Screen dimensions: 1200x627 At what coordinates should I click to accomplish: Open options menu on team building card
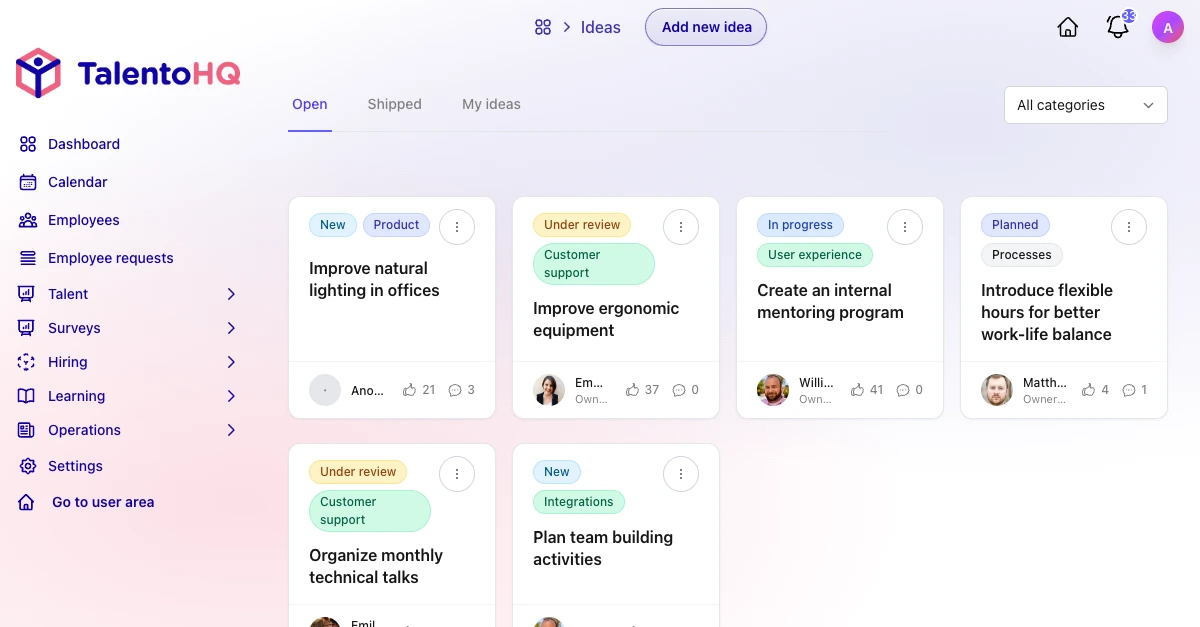point(681,474)
